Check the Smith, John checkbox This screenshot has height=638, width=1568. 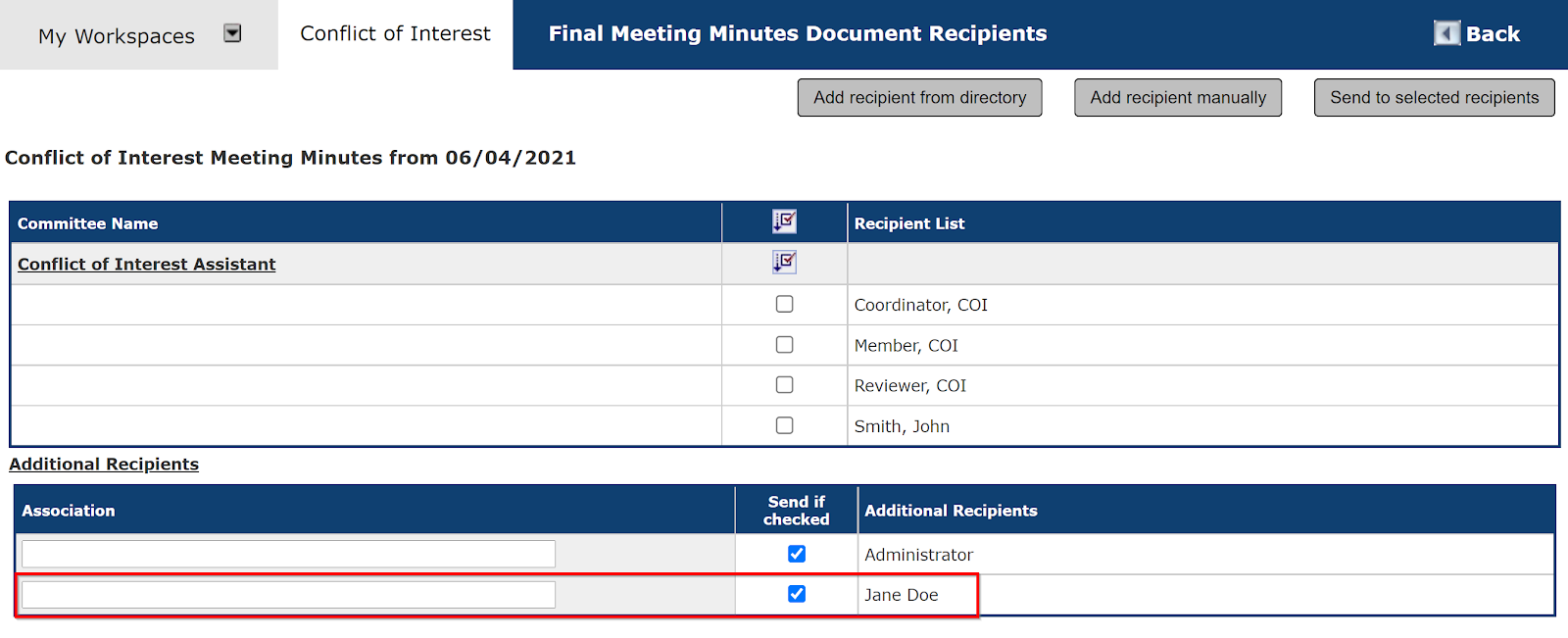click(784, 425)
